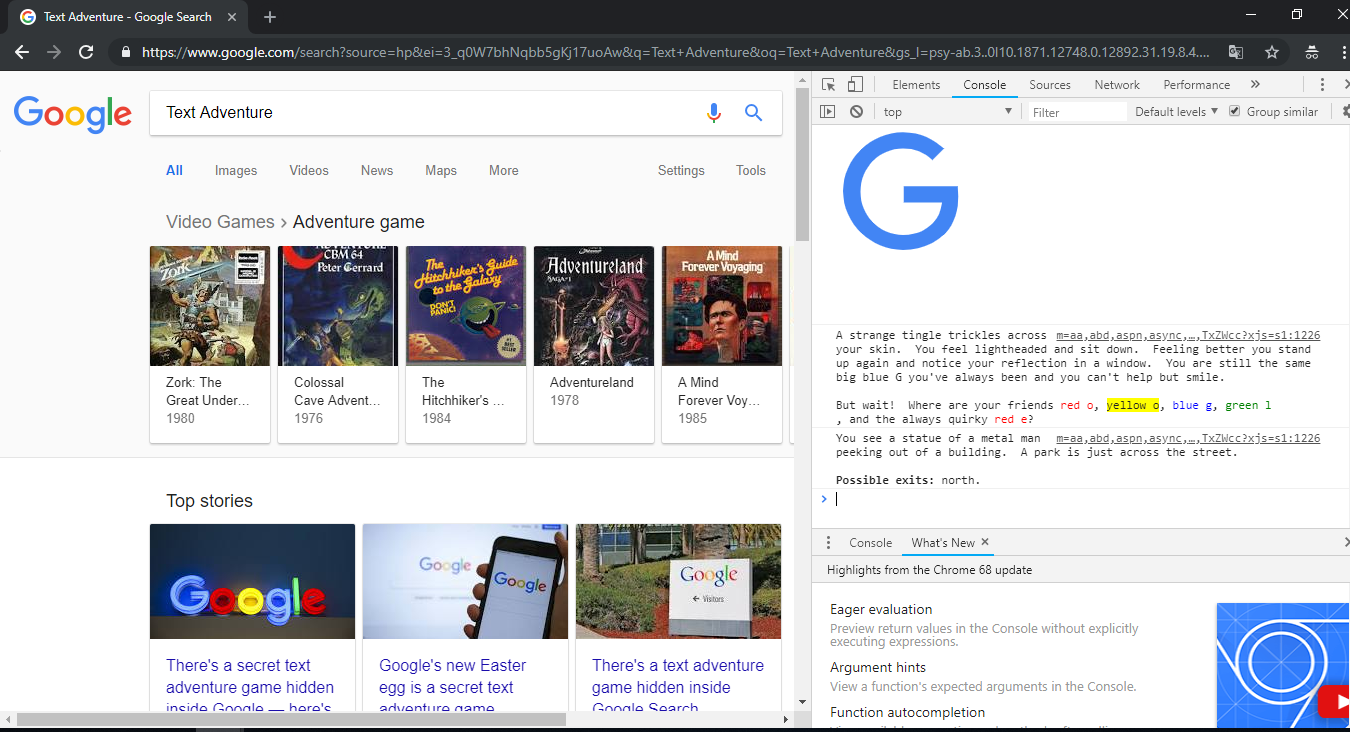This screenshot has width=1350, height=732.
Task: Focus the console Filter input
Action: [x=1077, y=112]
